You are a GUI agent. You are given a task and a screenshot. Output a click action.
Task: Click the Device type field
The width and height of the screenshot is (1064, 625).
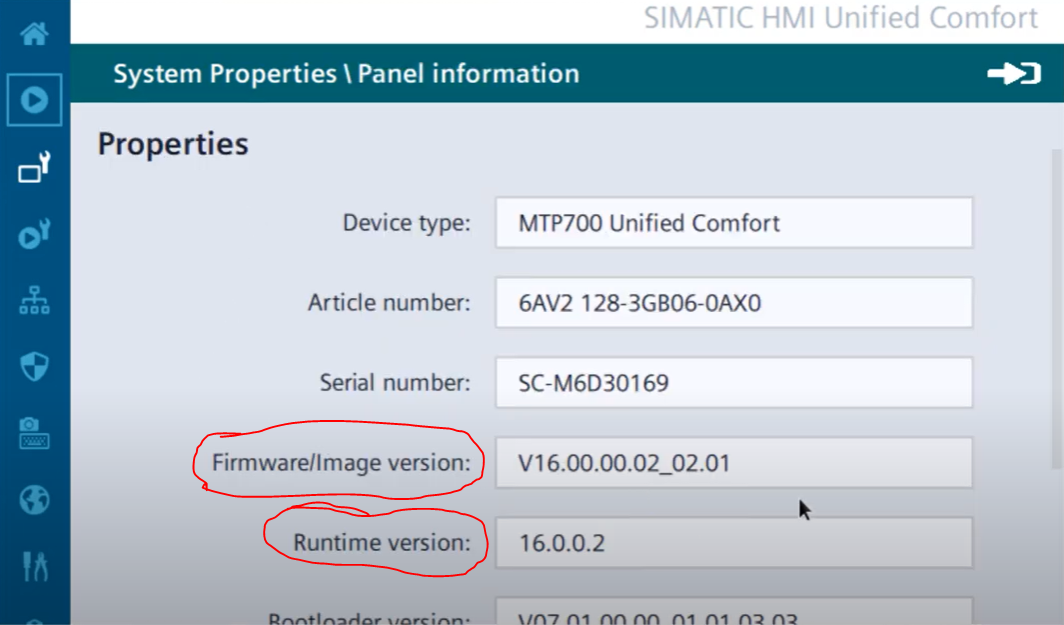733,222
